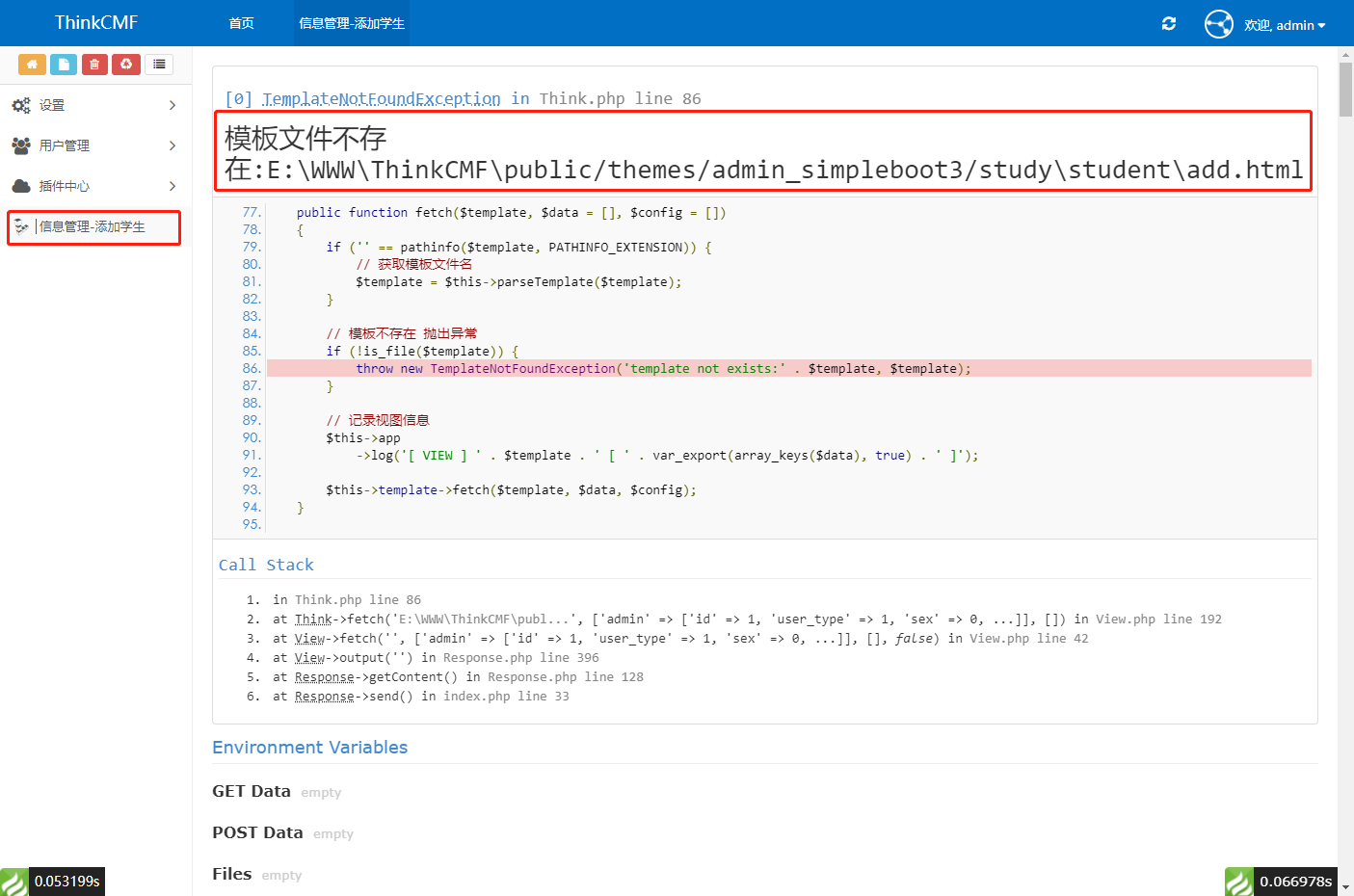Click the page scrollbar up arrow
This screenshot has height=896, width=1354.
(x=1345, y=55)
